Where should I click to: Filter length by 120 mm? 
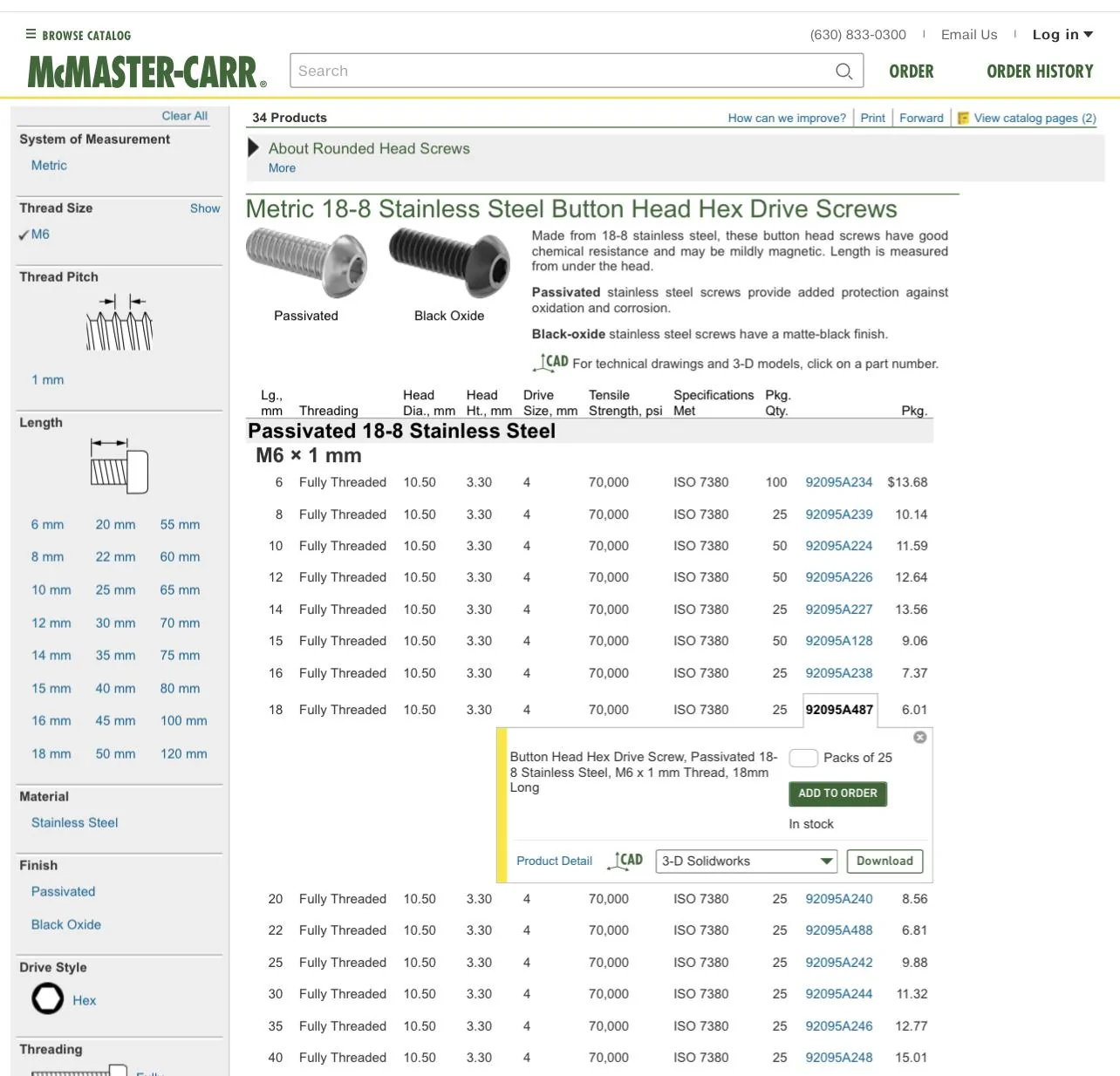click(x=184, y=754)
